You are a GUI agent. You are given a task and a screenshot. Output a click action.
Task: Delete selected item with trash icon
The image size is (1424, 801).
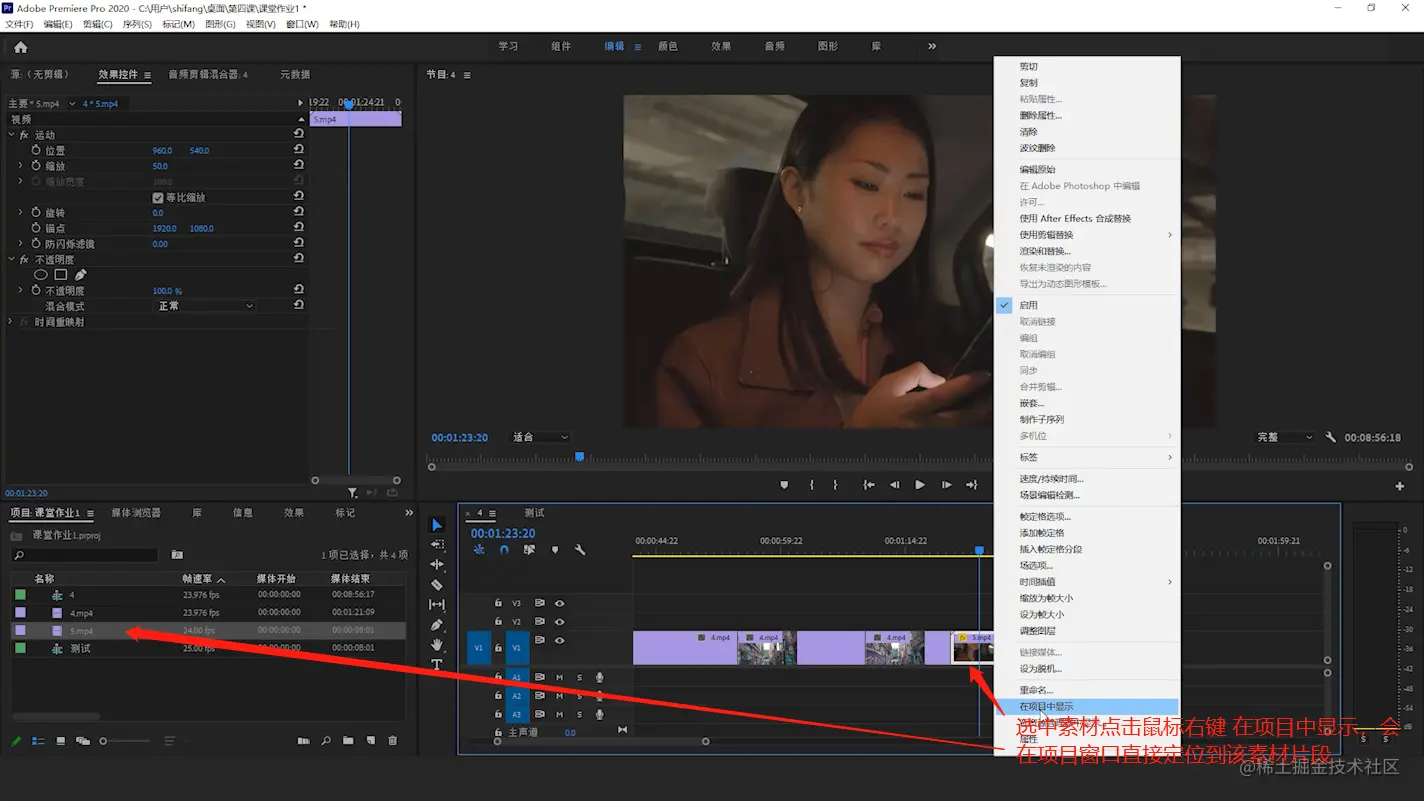point(392,741)
